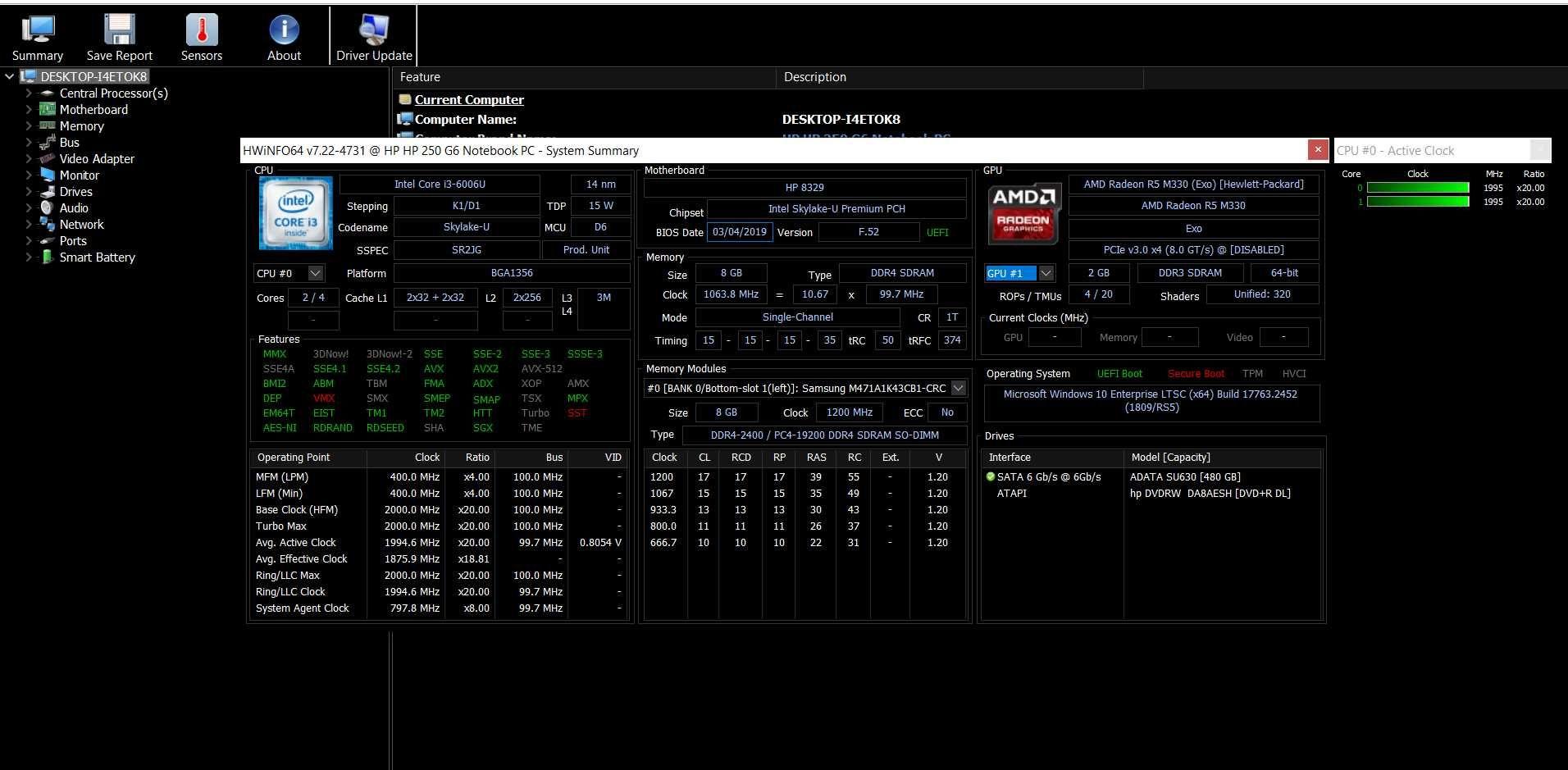
Task: Click the Intel Core i3-6006U name field
Action: pyautogui.click(x=440, y=185)
